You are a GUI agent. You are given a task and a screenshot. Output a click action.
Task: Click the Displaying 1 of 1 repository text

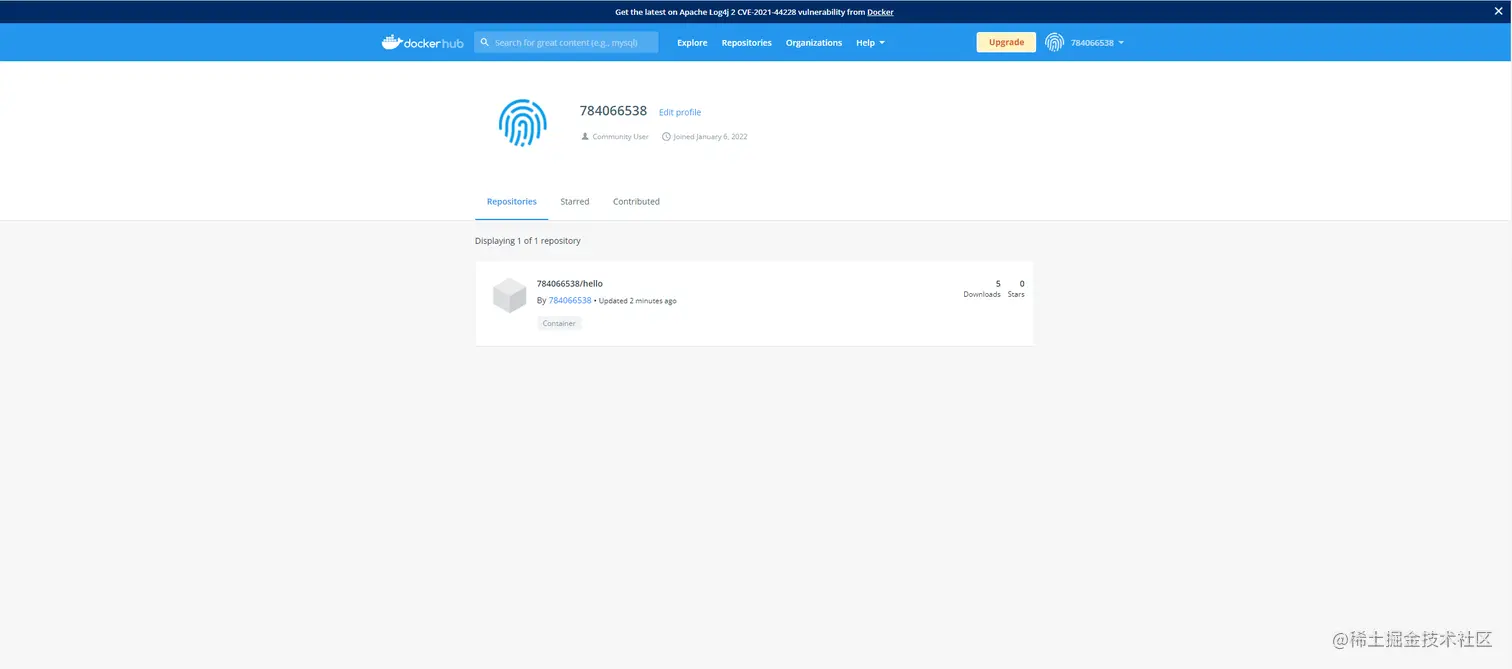click(528, 241)
